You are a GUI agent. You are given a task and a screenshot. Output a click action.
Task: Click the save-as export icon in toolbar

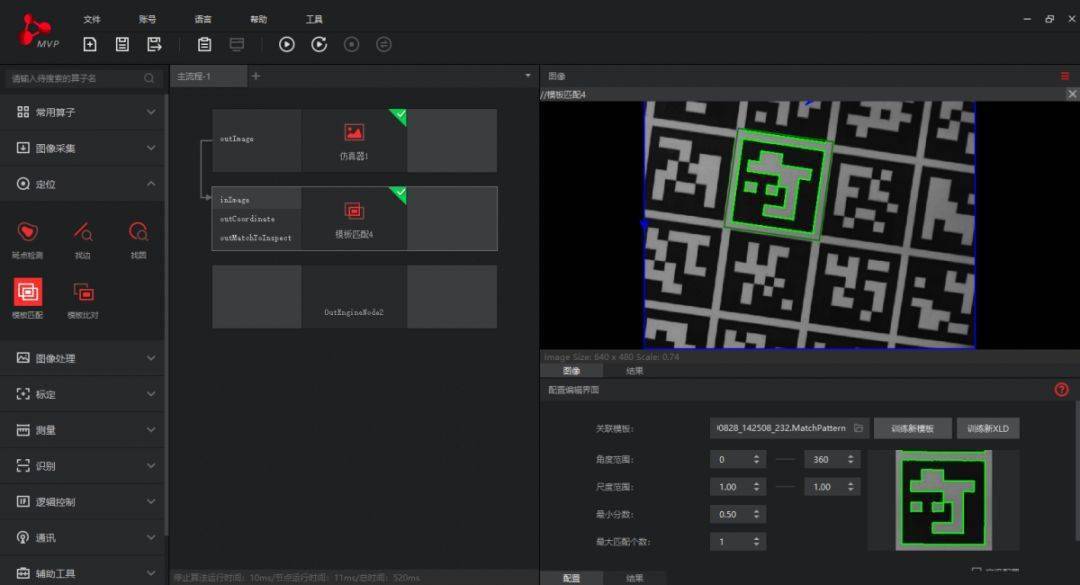(x=154, y=45)
